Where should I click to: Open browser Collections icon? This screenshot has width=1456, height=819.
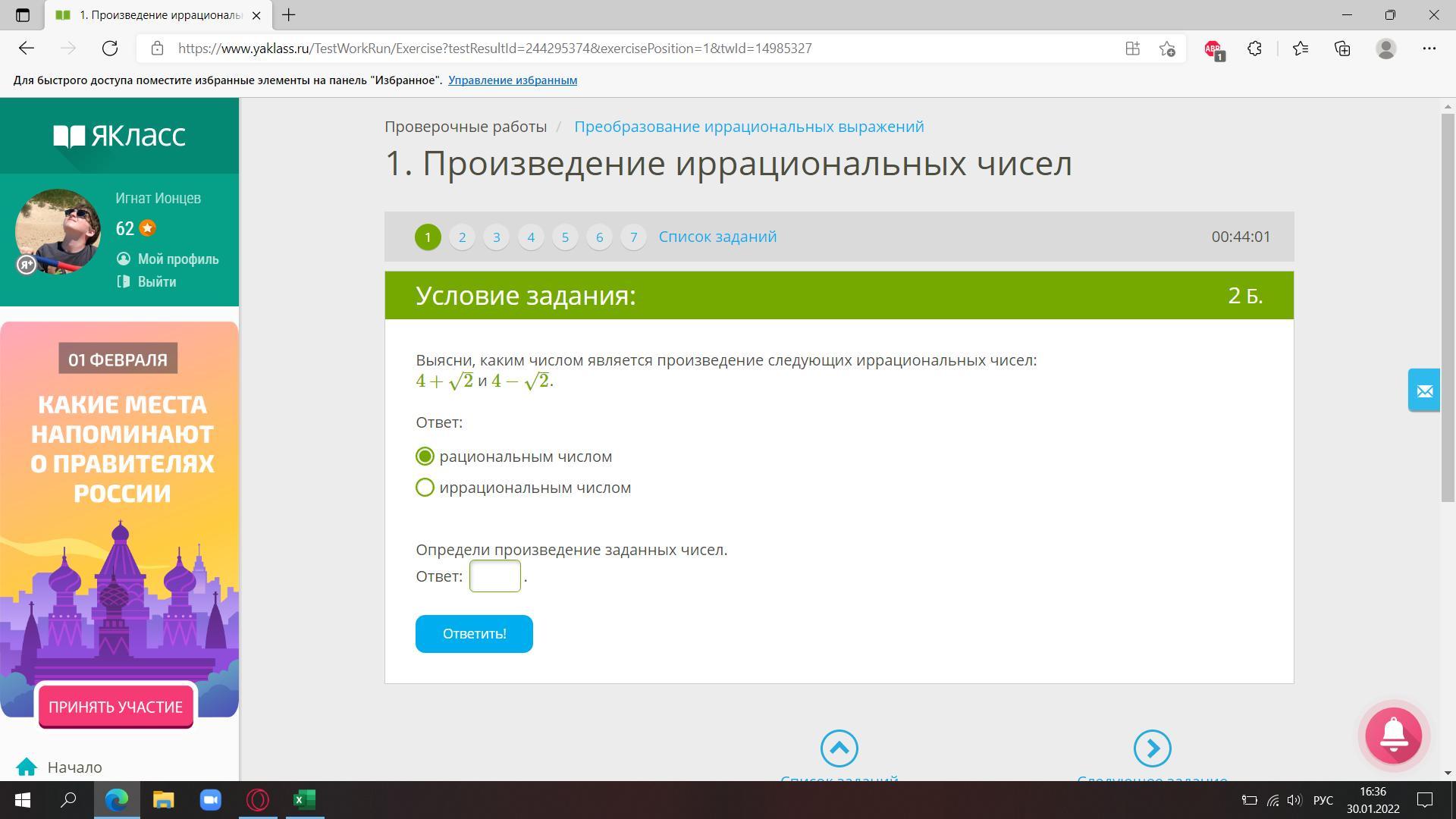1342,49
